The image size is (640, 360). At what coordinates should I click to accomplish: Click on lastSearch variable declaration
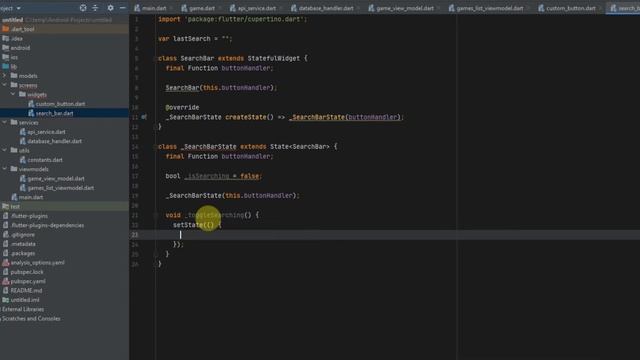point(191,39)
